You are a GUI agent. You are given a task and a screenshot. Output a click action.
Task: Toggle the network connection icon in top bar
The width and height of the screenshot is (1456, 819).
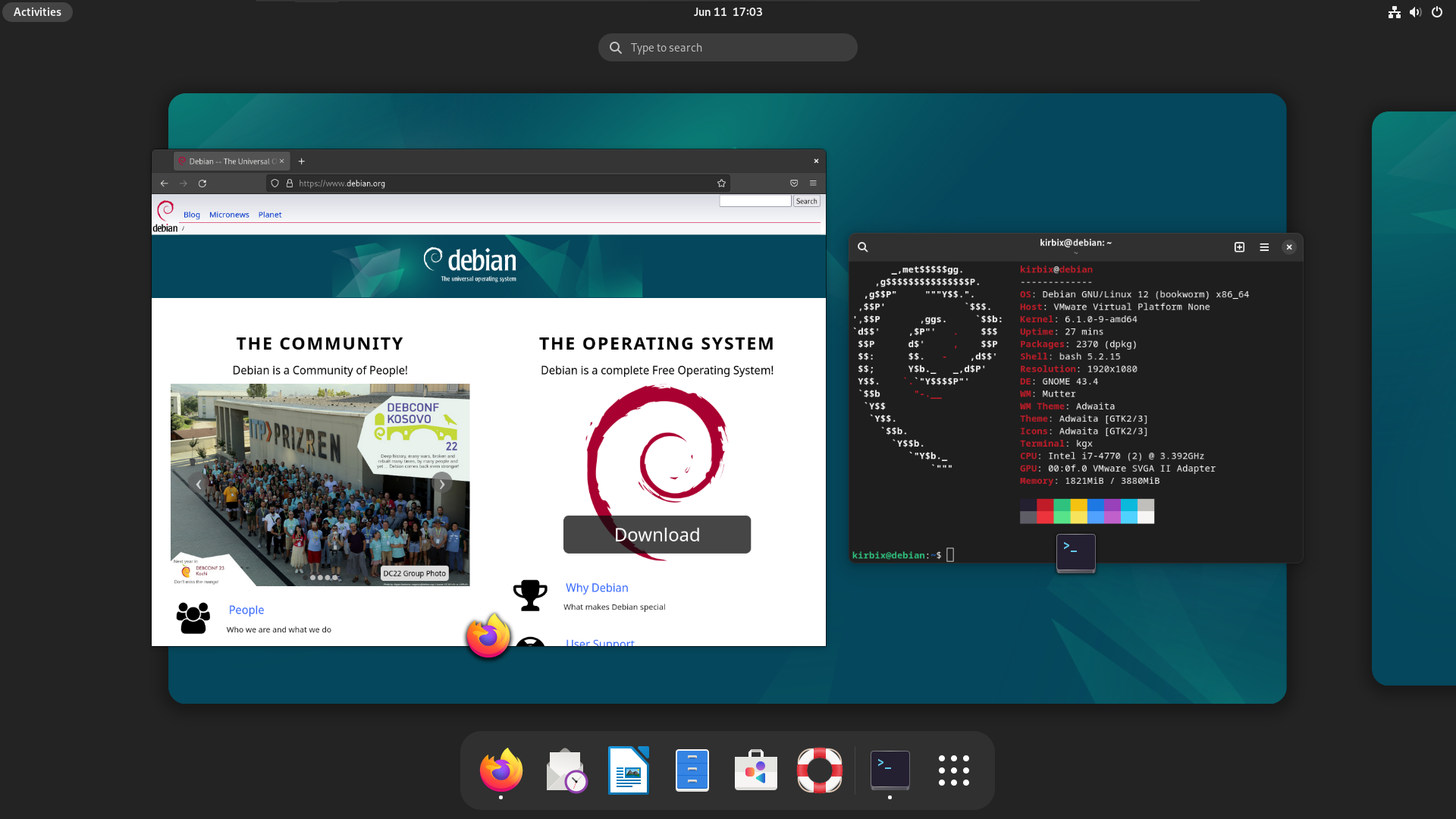pyautogui.click(x=1394, y=11)
